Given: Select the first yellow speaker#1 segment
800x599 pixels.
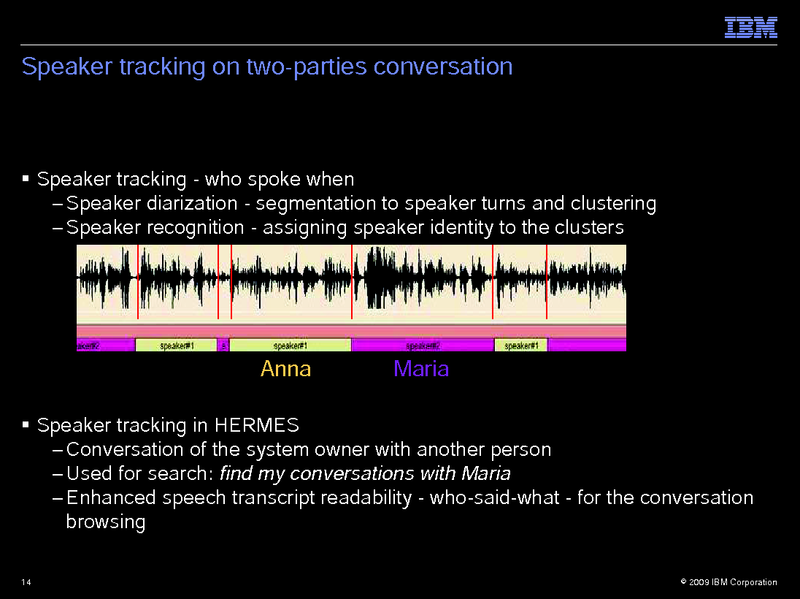Looking at the screenshot, I should tap(176, 345).
